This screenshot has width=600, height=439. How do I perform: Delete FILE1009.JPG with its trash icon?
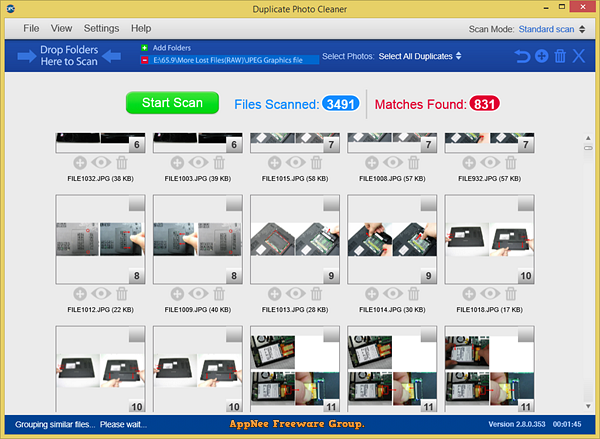tap(219, 294)
